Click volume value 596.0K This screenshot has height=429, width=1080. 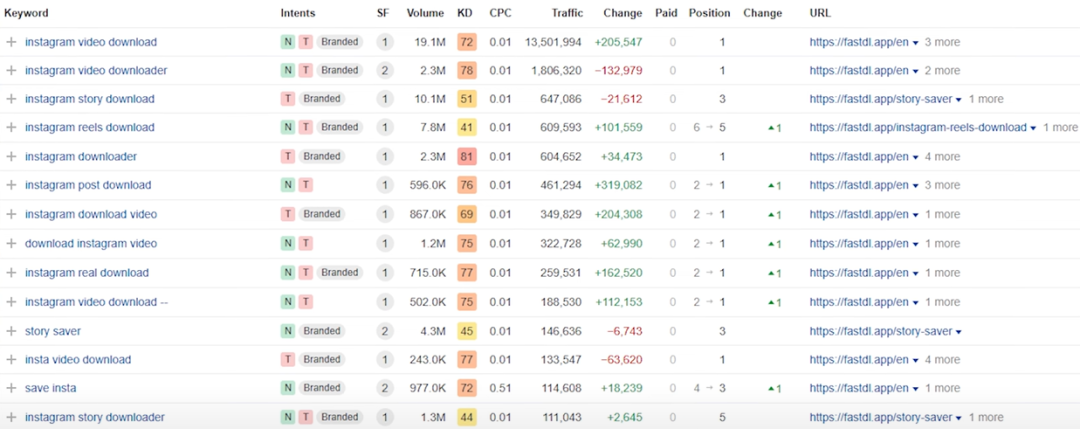[427, 185]
